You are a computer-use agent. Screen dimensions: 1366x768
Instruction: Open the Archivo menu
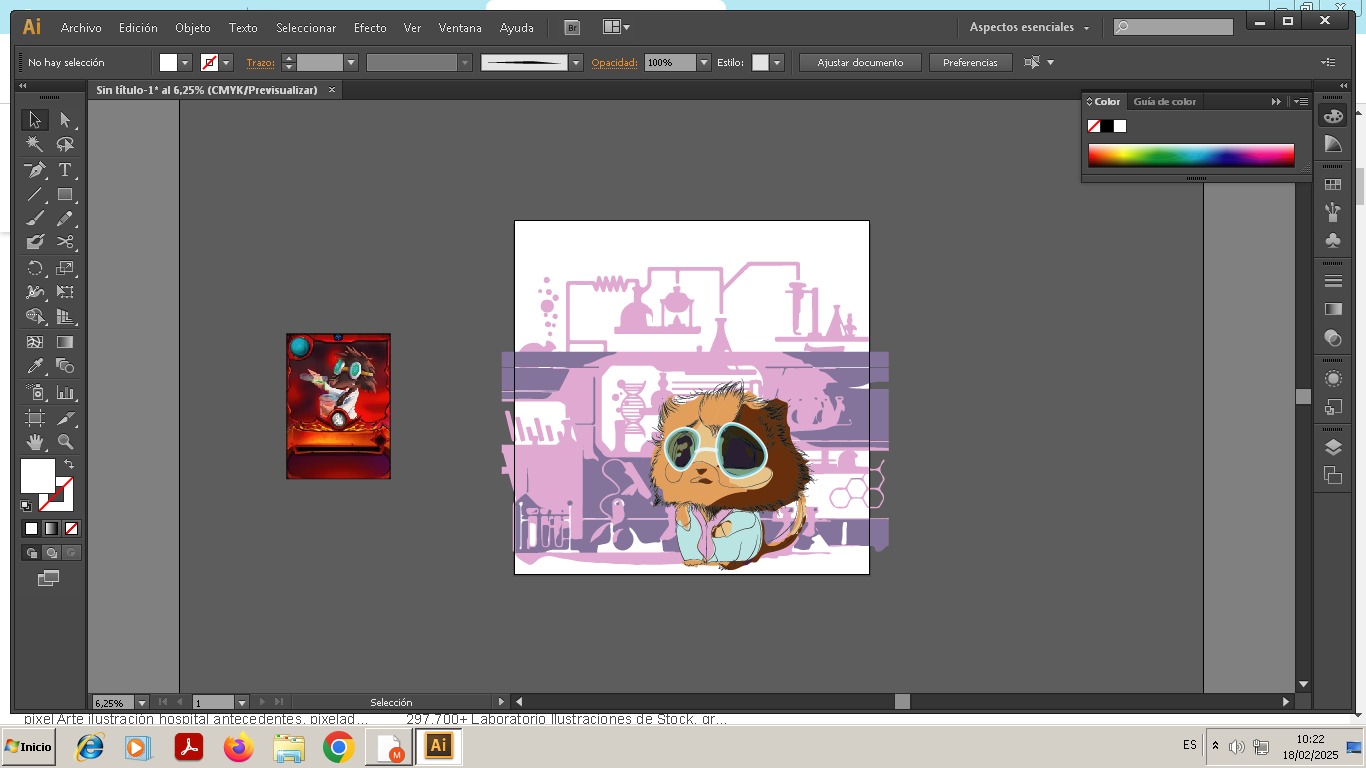81,28
